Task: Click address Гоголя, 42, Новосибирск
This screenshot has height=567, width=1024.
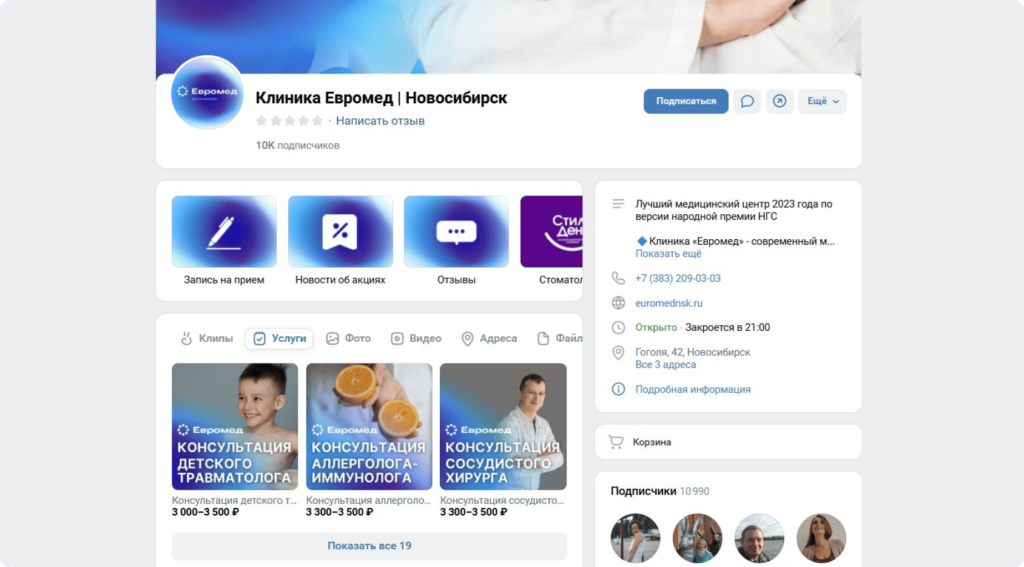Action: 693,352
